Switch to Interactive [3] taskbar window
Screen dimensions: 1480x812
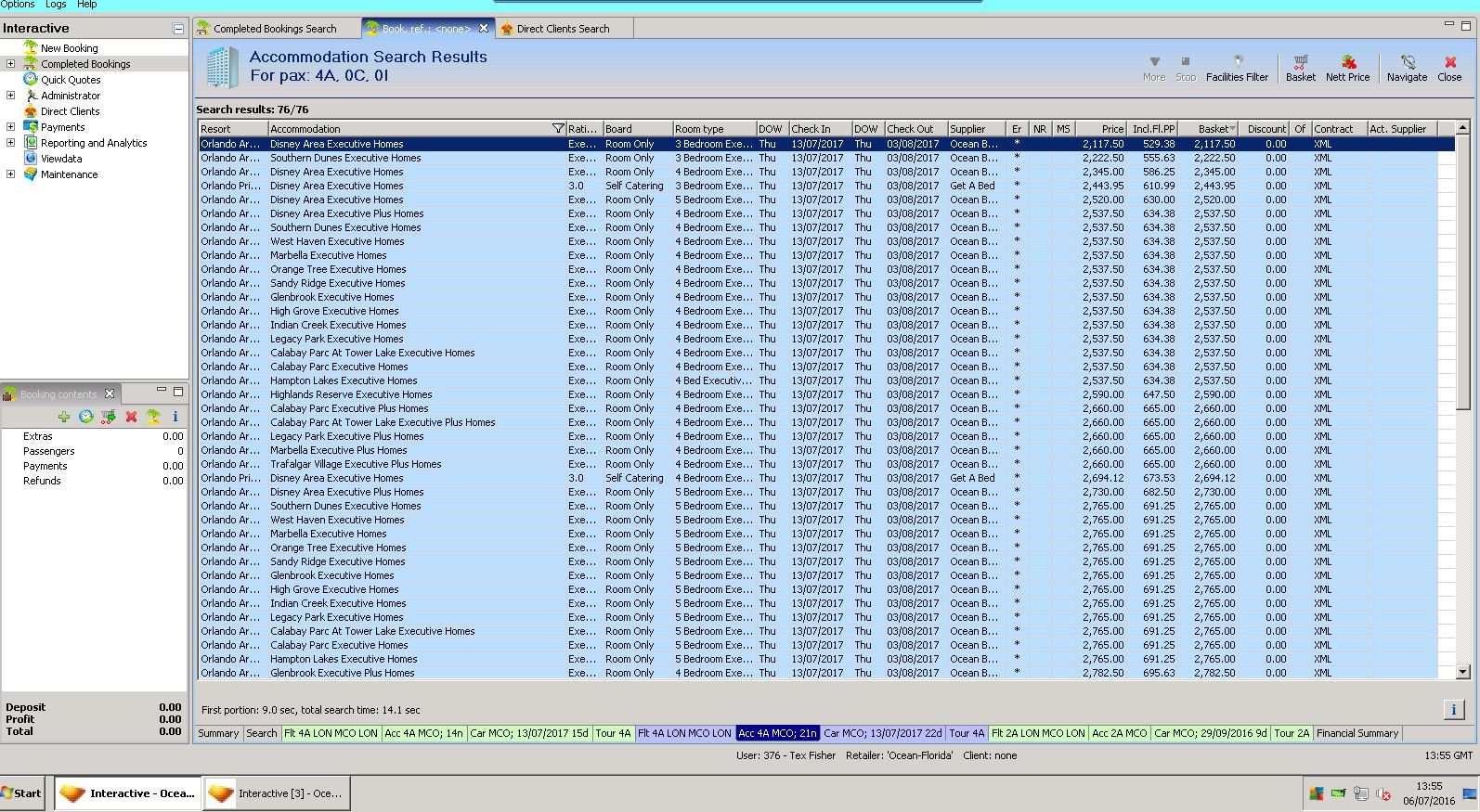pyautogui.click(x=277, y=793)
